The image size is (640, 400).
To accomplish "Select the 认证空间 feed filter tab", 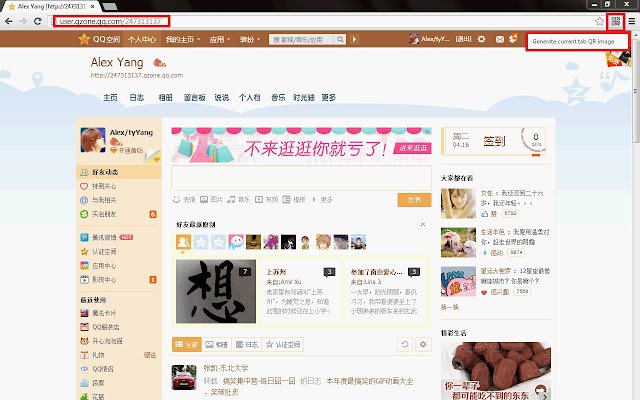I will [282, 344].
